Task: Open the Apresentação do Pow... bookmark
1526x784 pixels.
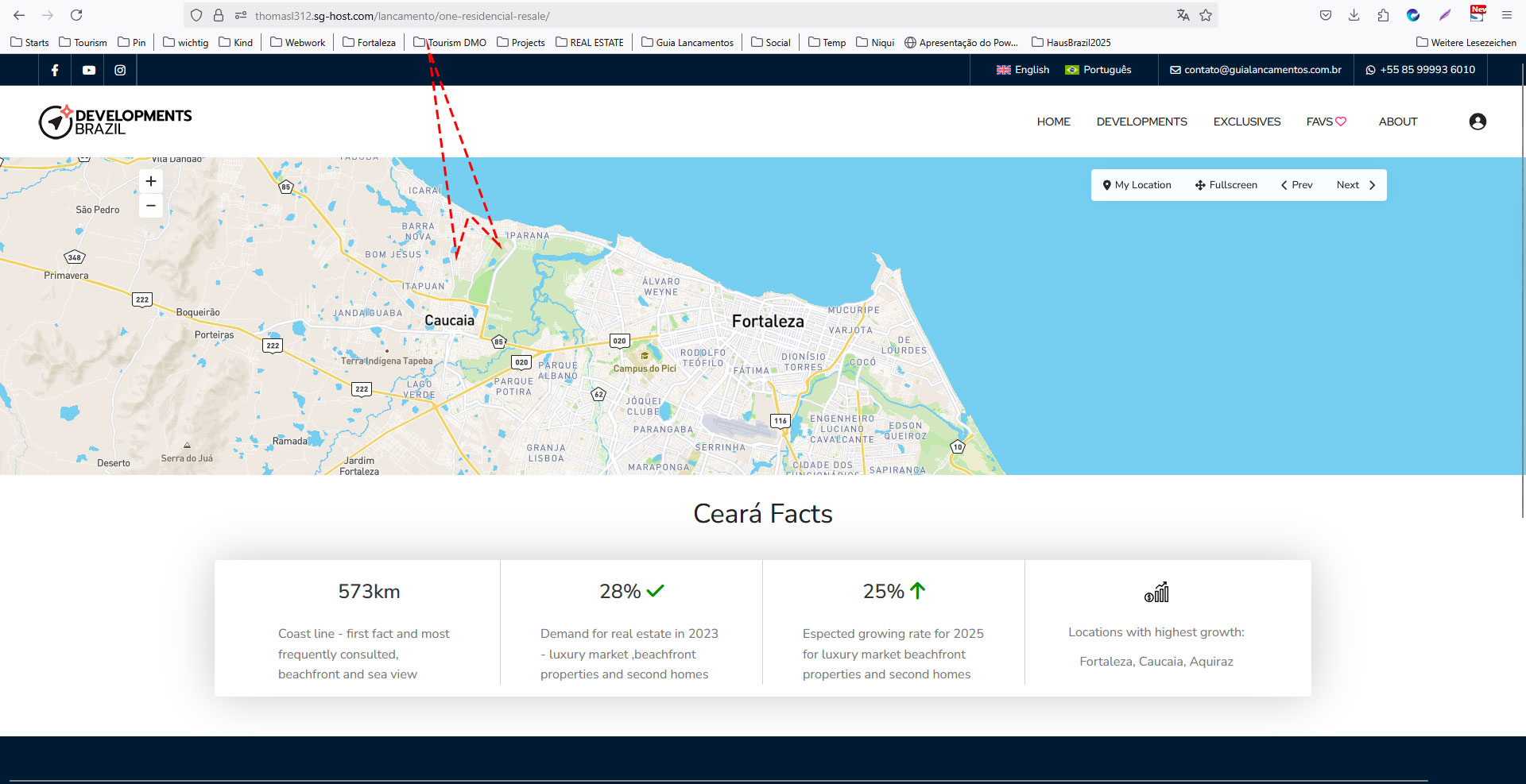Action: click(961, 42)
